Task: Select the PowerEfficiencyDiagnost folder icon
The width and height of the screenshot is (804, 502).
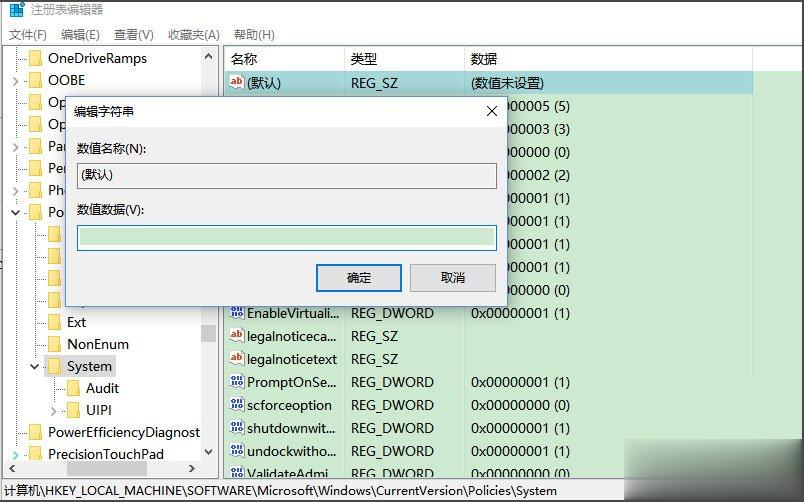Action: point(35,432)
